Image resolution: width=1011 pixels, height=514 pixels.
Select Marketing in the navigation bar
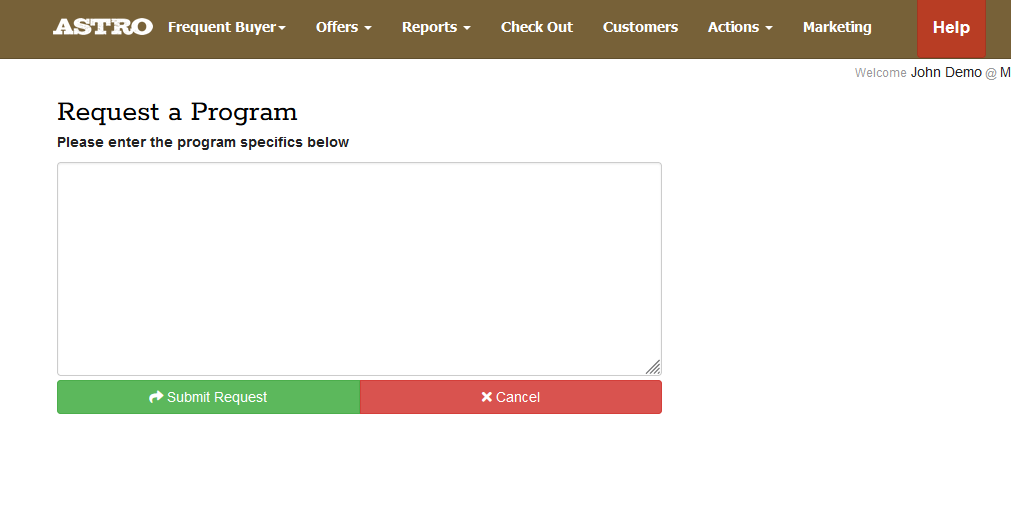pyautogui.click(x=837, y=27)
